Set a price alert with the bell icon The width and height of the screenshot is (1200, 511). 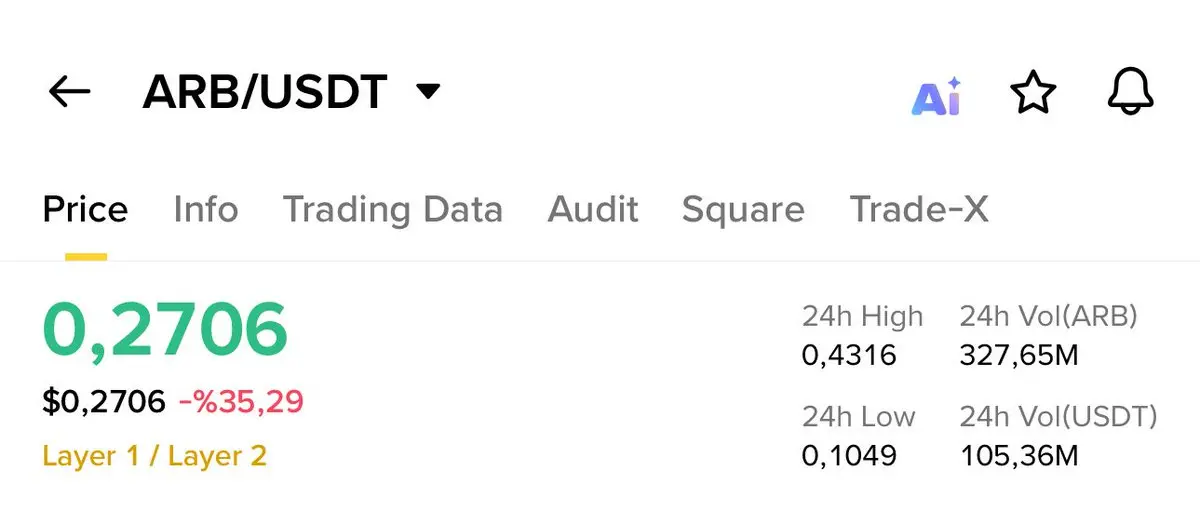[x=1131, y=92]
